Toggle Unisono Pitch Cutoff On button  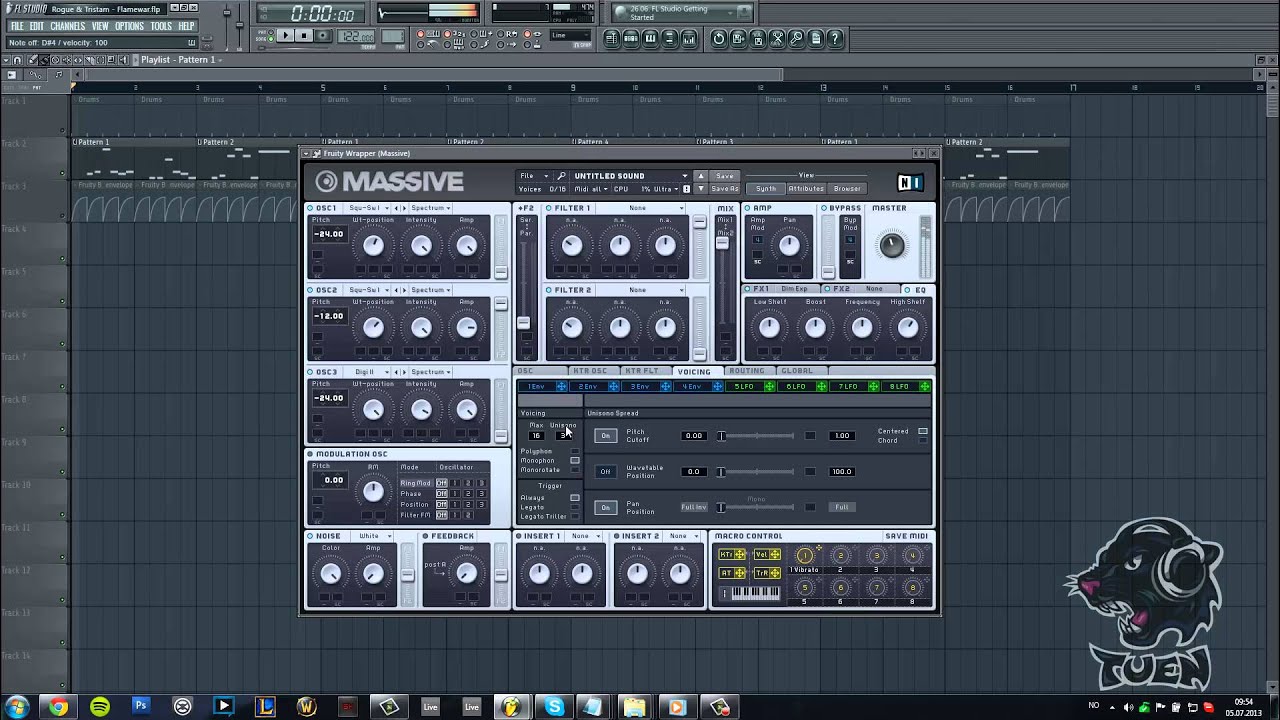[x=605, y=436]
